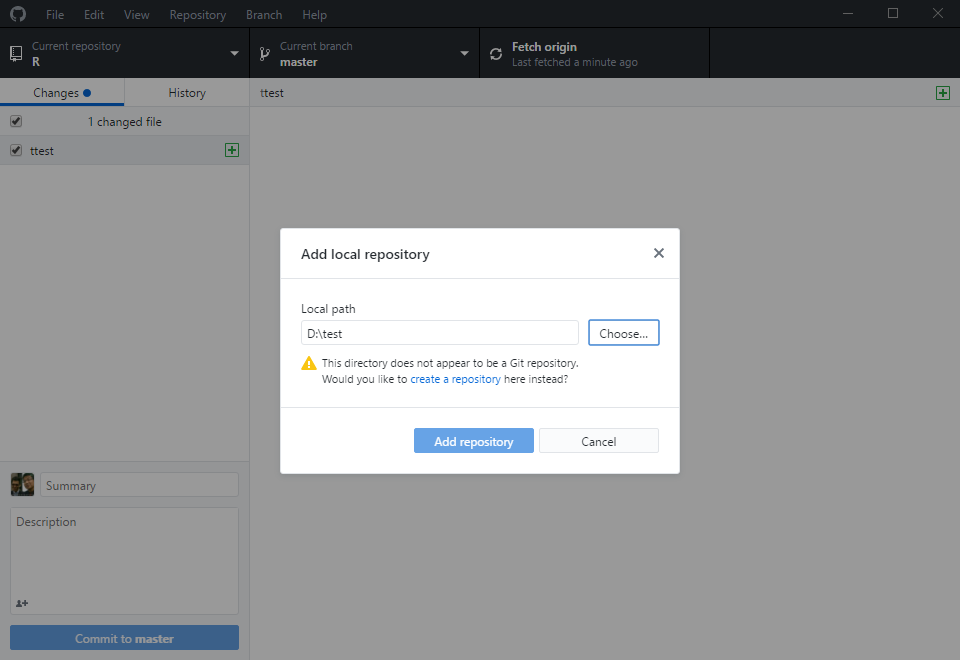
Task: Follow the create a repository link
Action: coord(455,380)
